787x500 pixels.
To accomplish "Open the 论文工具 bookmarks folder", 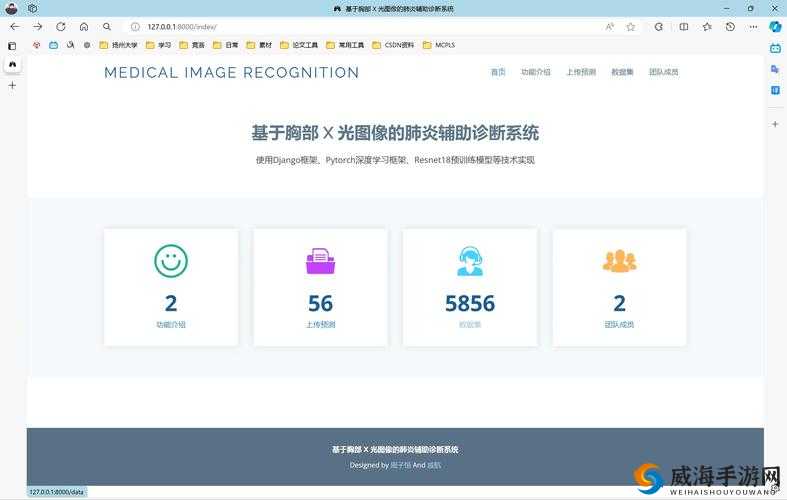I will coord(299,45).
